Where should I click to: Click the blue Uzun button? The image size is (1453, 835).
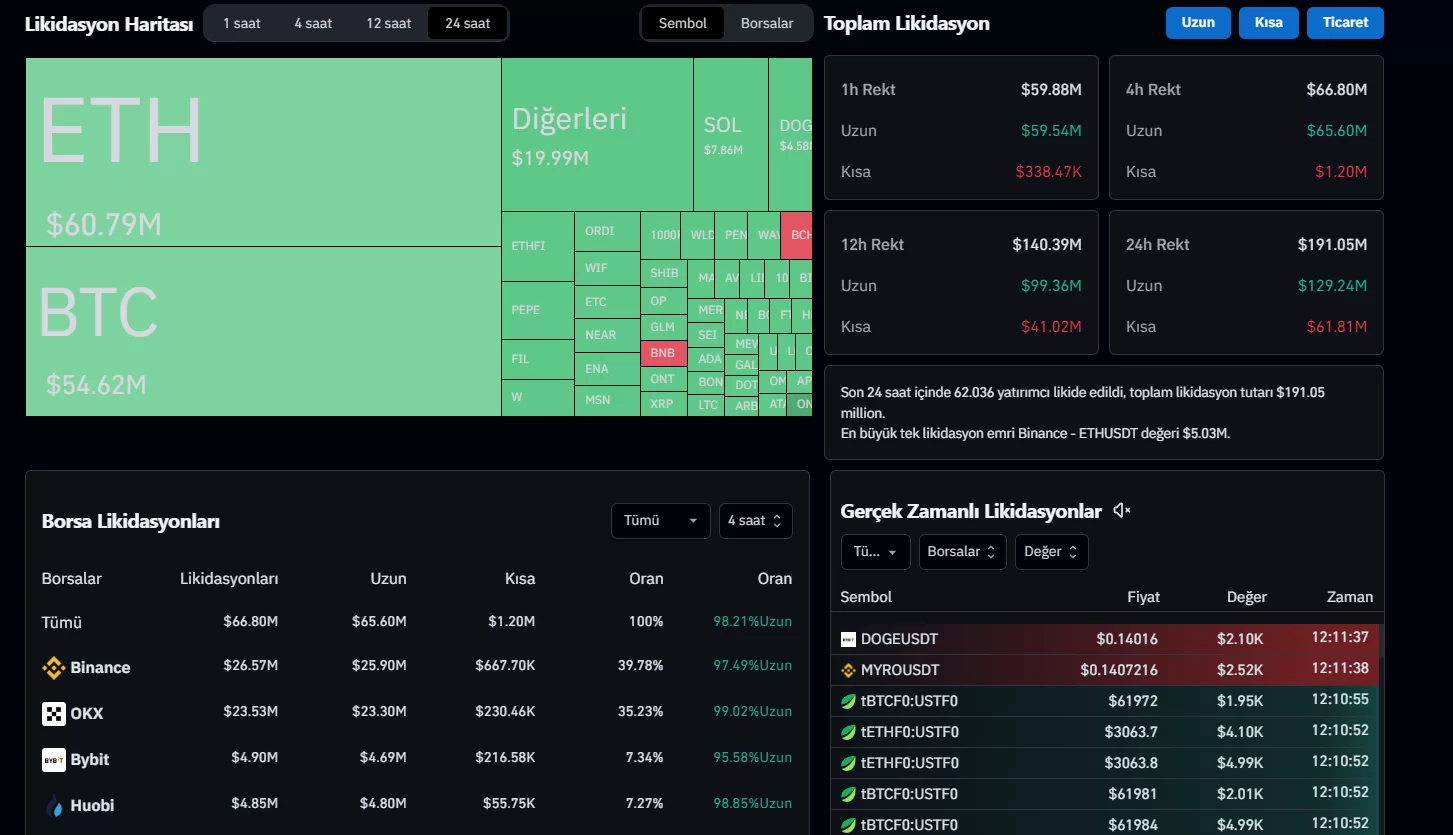point(1198,23)
